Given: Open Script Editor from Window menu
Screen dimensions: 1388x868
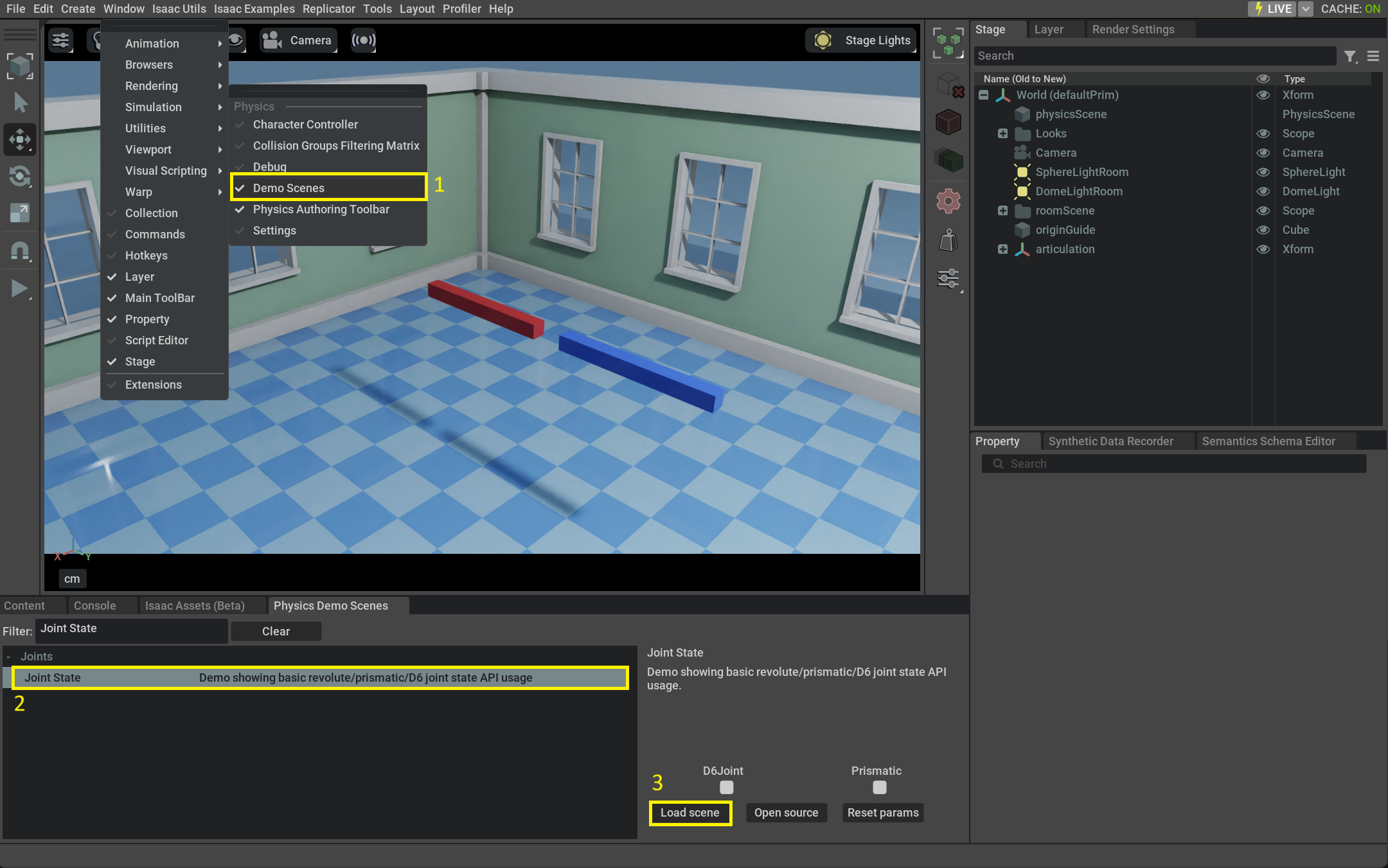Looking at the screenshot, I should [x=165, y=341].
